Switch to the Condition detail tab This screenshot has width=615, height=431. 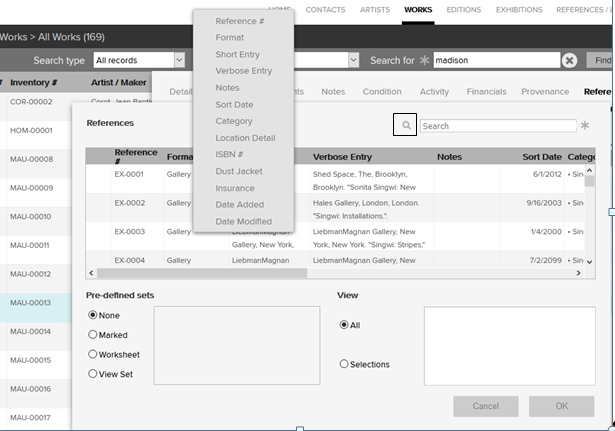[x=382, y=92]
